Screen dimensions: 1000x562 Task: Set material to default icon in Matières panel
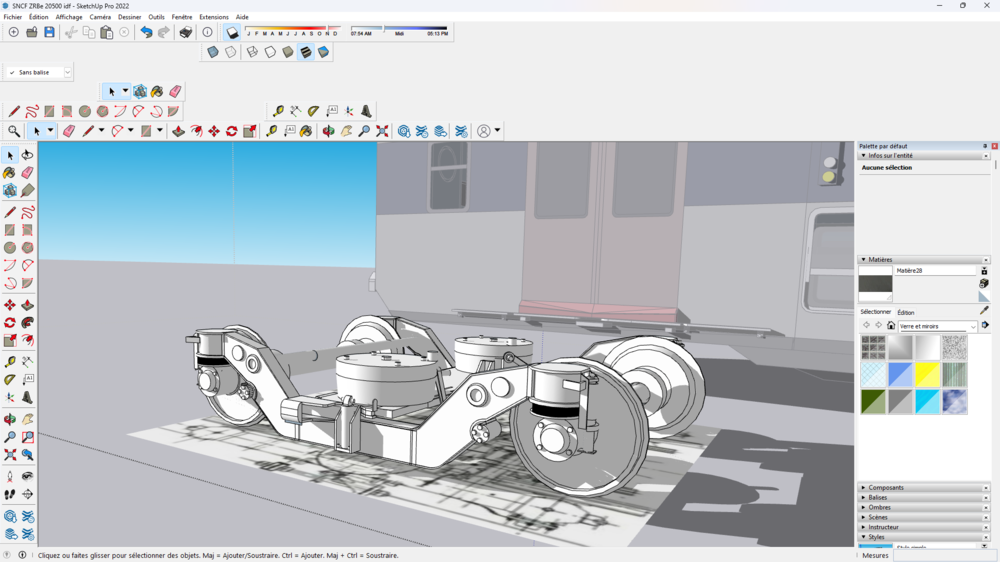984,297
